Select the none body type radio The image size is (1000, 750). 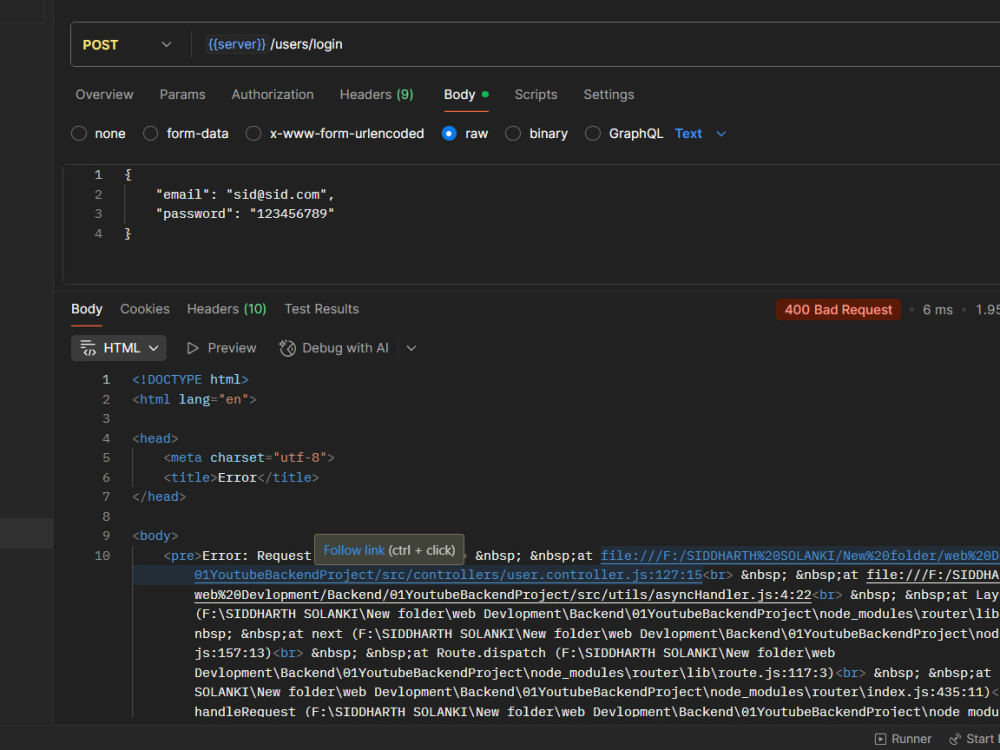(79, 133)
